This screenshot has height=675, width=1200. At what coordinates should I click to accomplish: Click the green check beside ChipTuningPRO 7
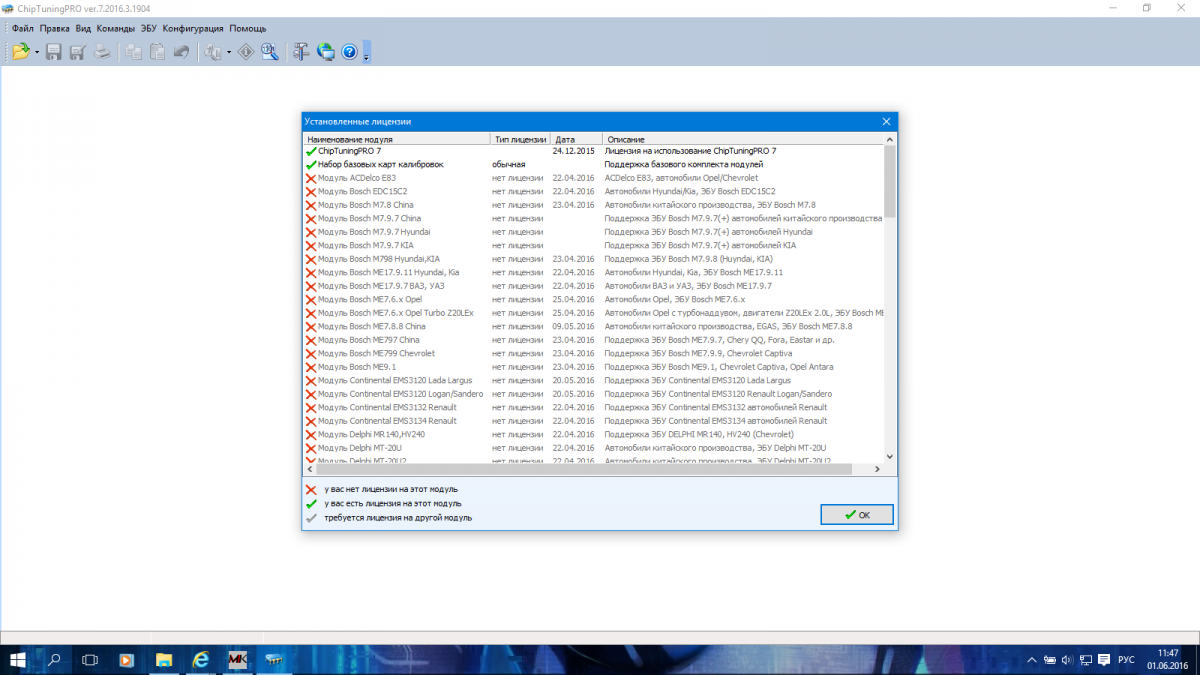(311, 150)
